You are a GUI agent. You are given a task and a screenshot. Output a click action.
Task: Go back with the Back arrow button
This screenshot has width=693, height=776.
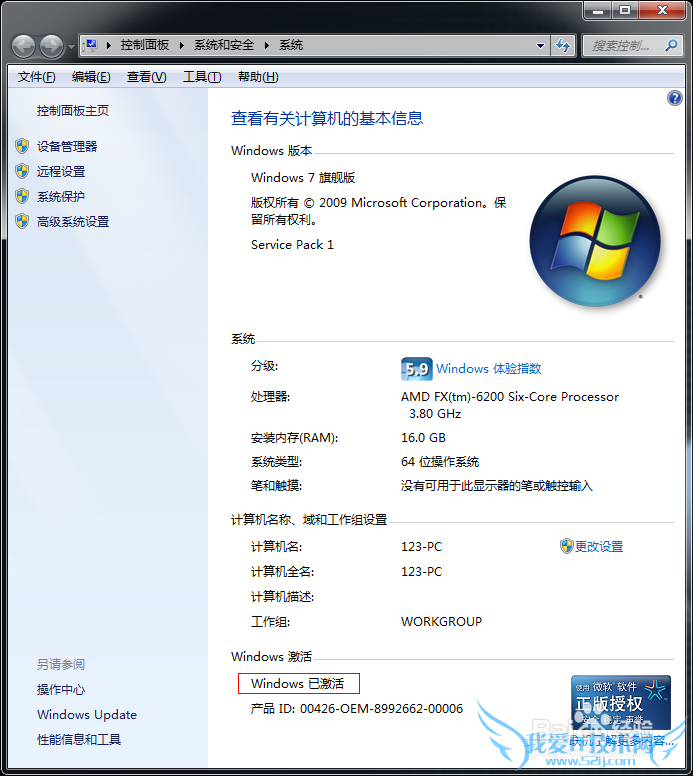pyautogui.click(x=23, y=47)
